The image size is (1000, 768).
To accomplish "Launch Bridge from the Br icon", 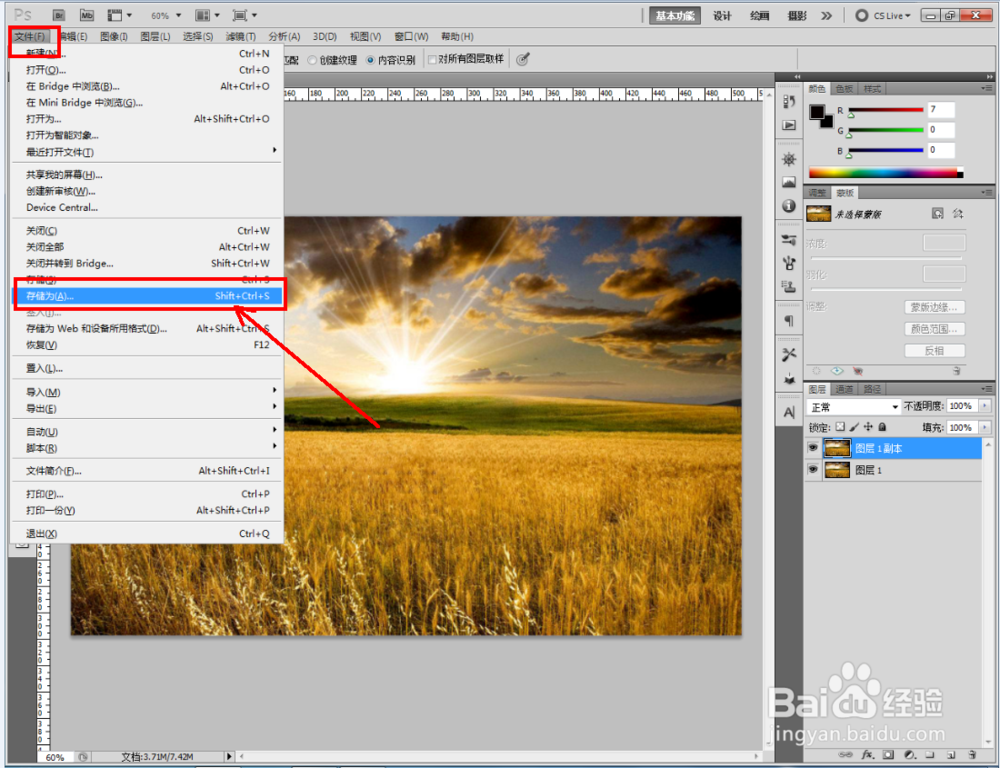I will coord(59,15).
